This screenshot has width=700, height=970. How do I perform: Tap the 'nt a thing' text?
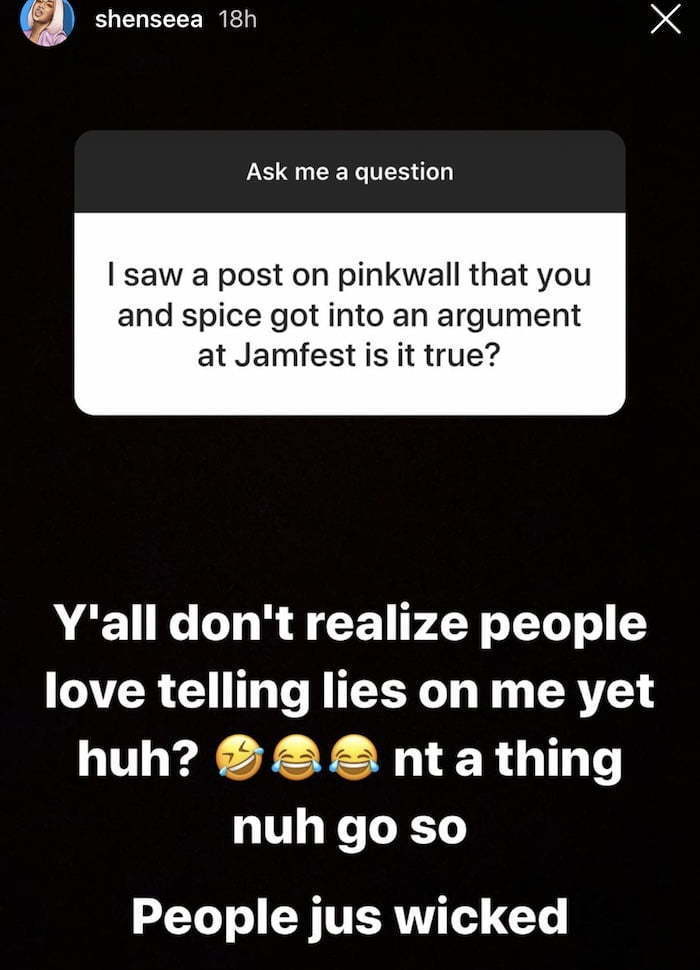(507, 760)
